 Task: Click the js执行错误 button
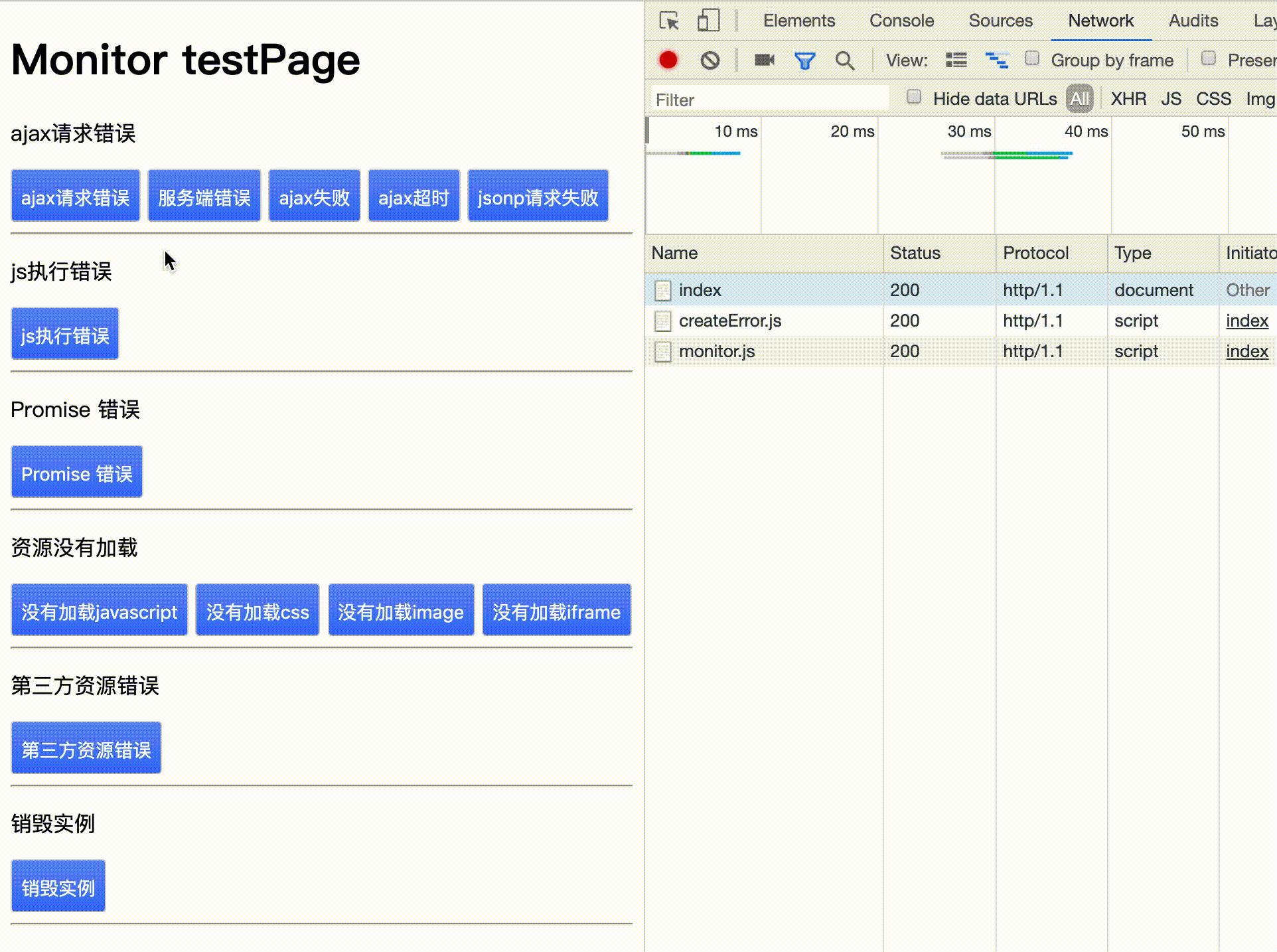coord(65,333)
